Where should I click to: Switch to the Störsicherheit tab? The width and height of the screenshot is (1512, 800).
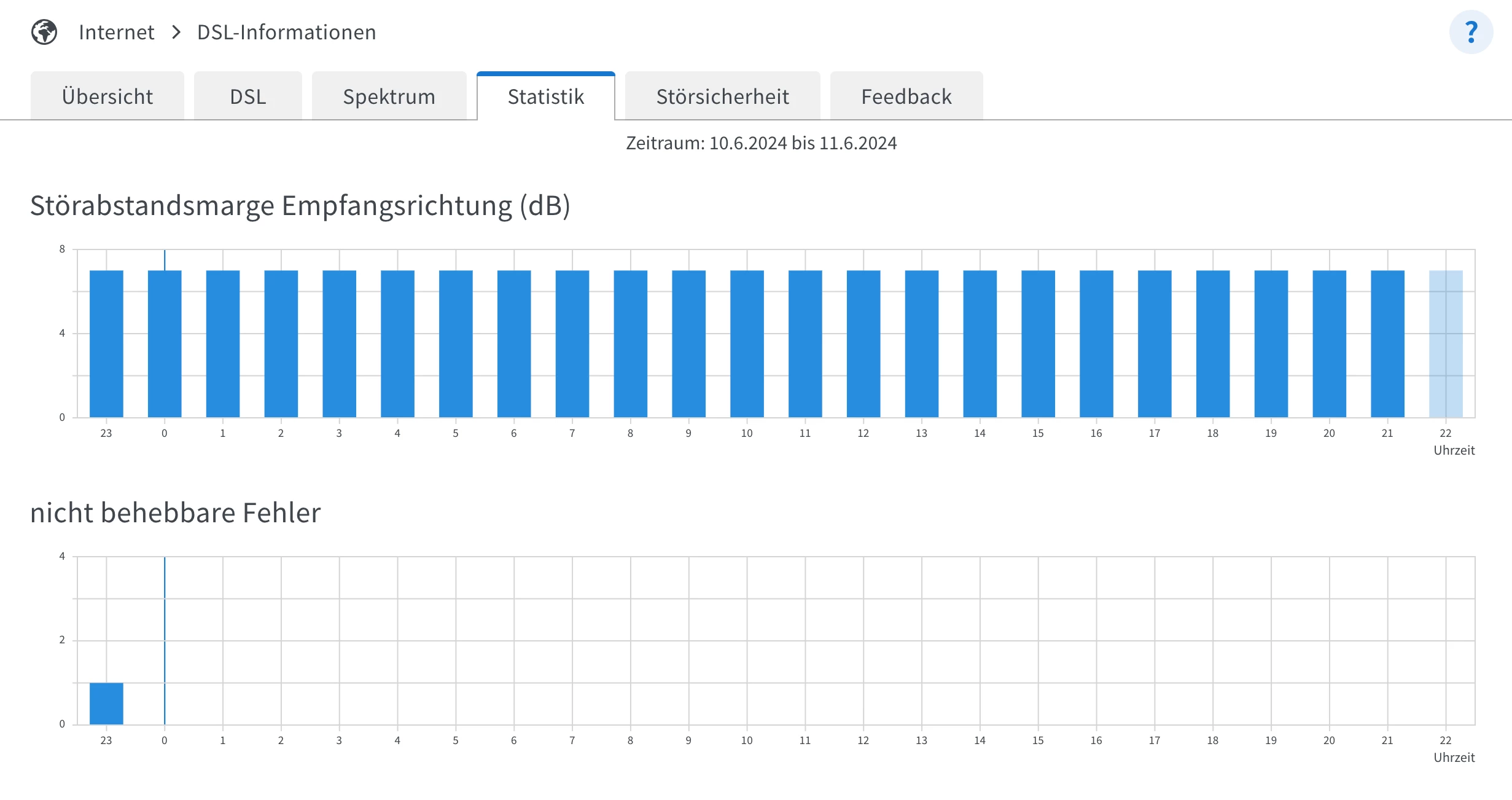(722, 96)
